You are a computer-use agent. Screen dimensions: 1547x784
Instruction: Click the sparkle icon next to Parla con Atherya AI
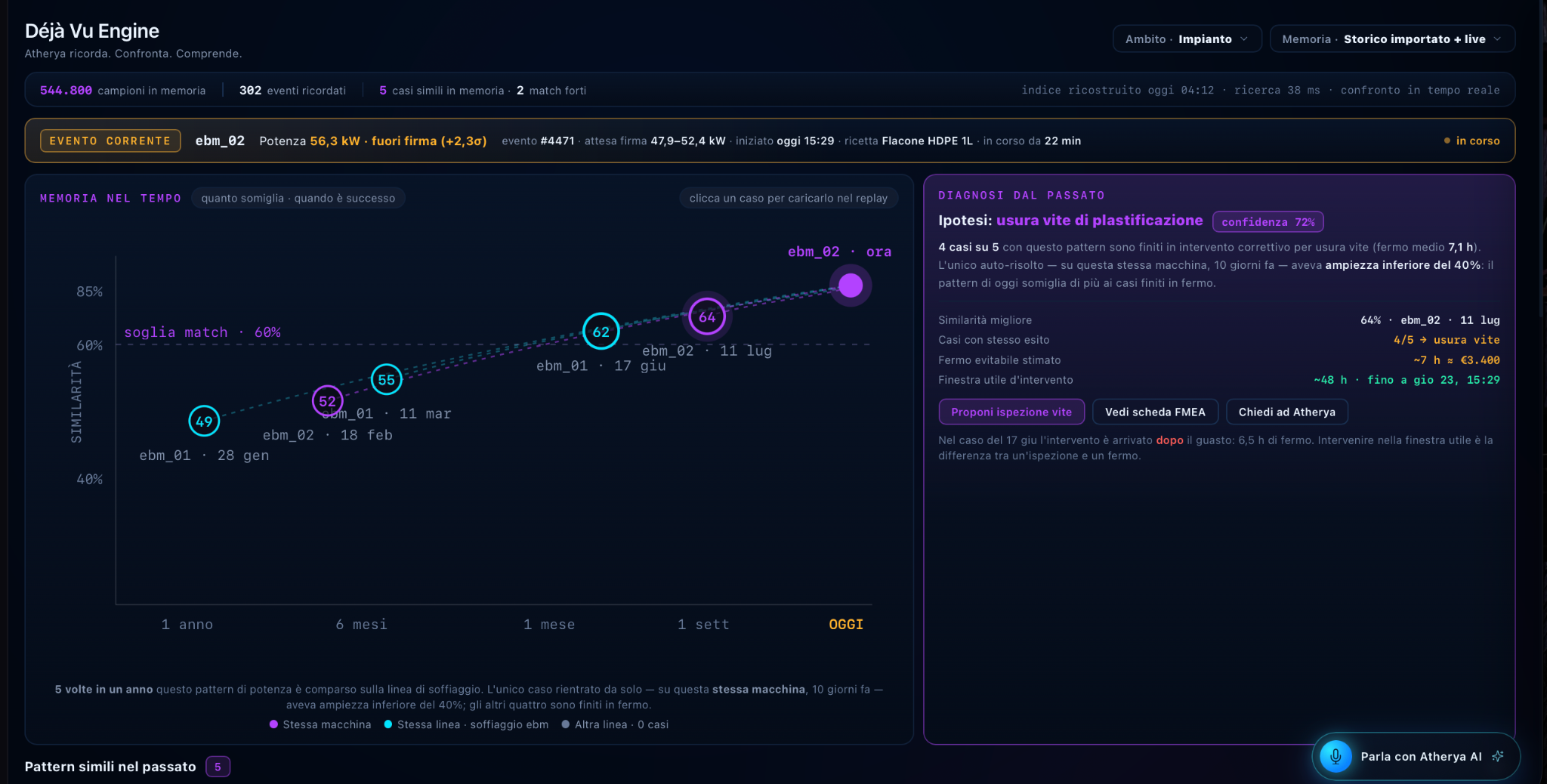coord(1498,756)
